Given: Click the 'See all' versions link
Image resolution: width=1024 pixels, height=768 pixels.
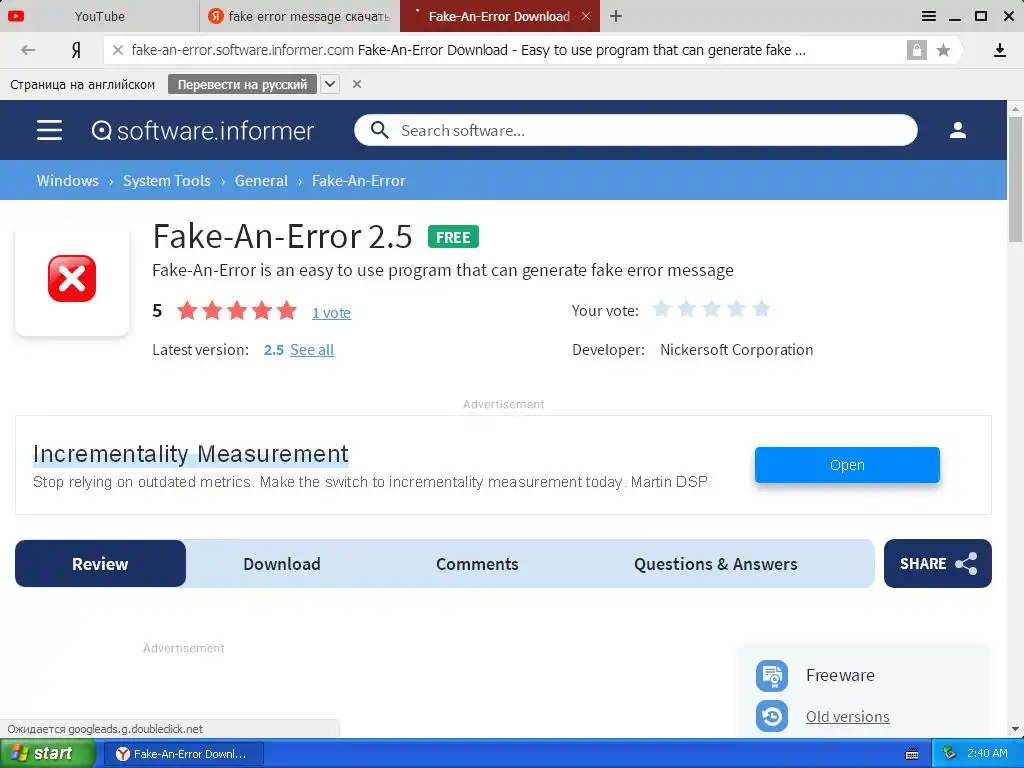Looking at the screenshot, I should [x=312, y=350].
